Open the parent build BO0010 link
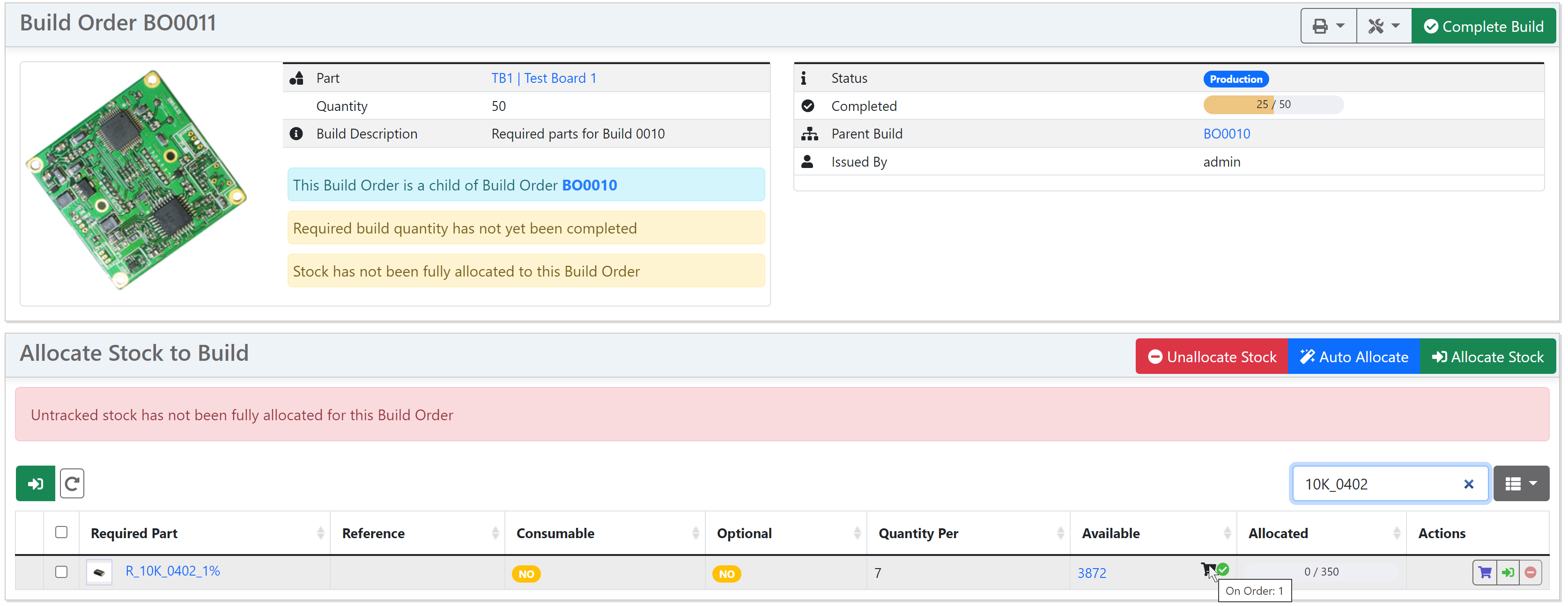 [x=1227, y=133]
